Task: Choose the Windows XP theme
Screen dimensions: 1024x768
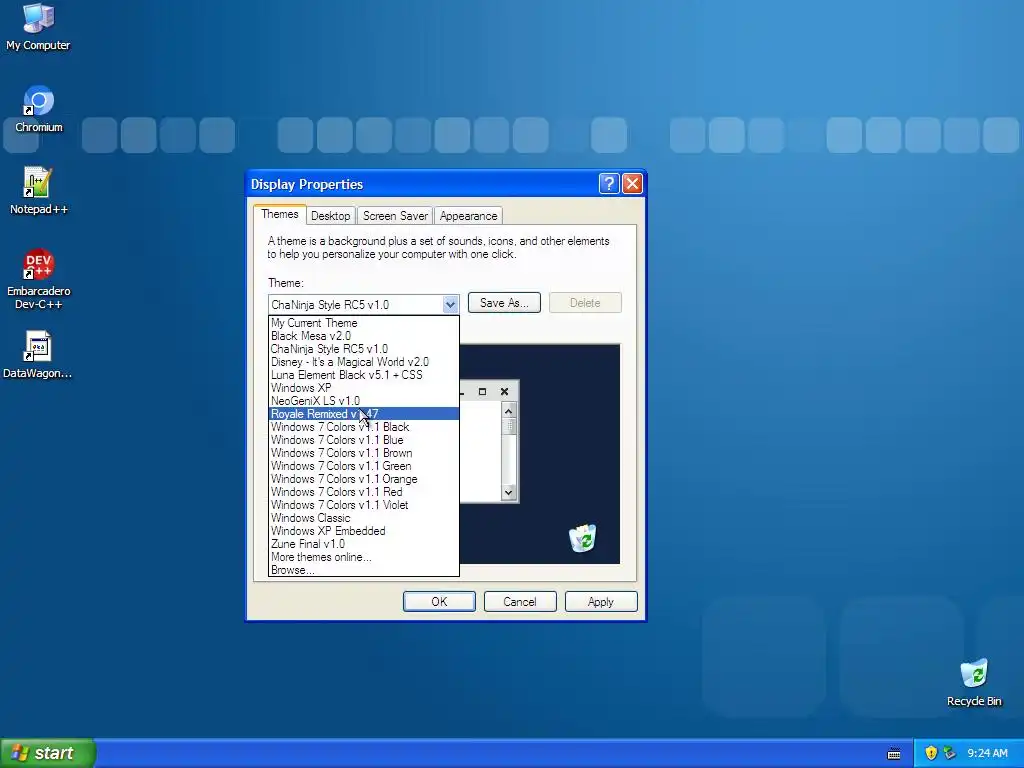Action: [364, 388]
